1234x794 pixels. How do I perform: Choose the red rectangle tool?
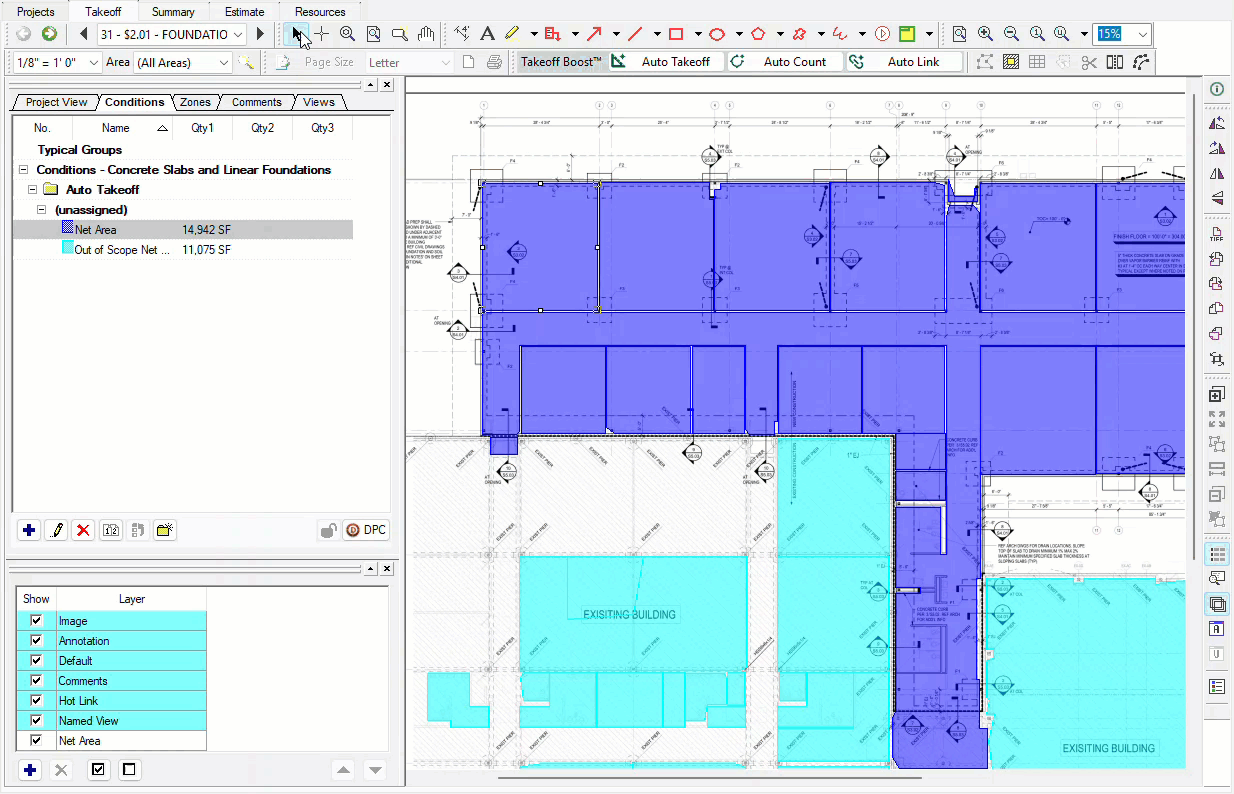point(675,34)
